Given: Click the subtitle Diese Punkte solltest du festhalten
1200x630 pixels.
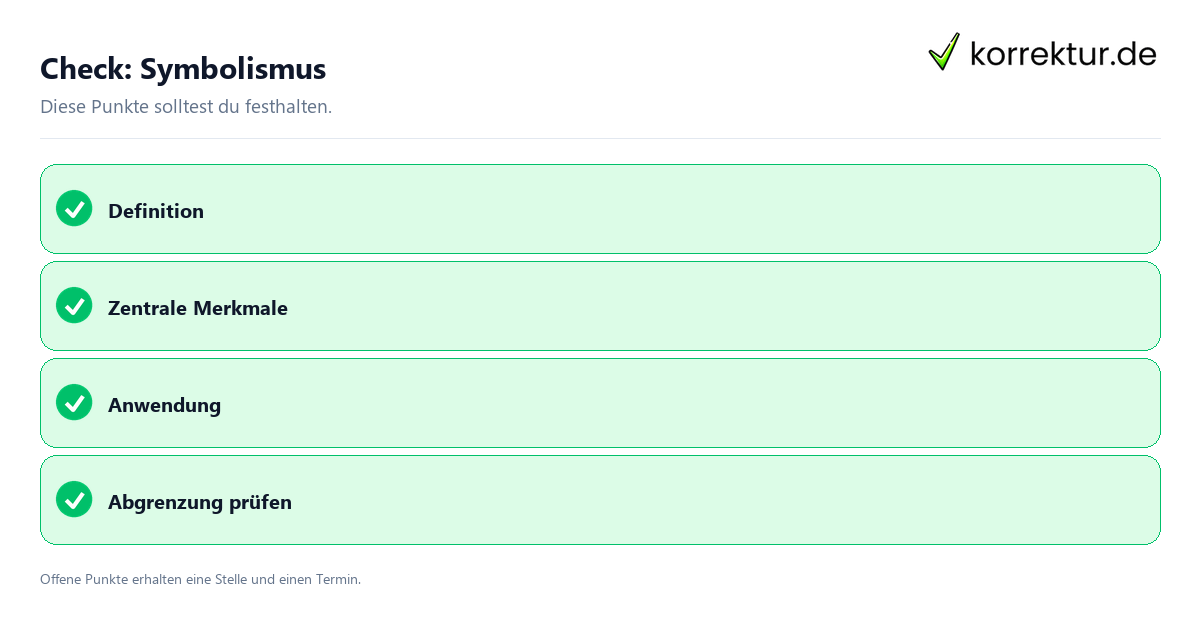Looking at the screenshot, I should tap(186, 106).
